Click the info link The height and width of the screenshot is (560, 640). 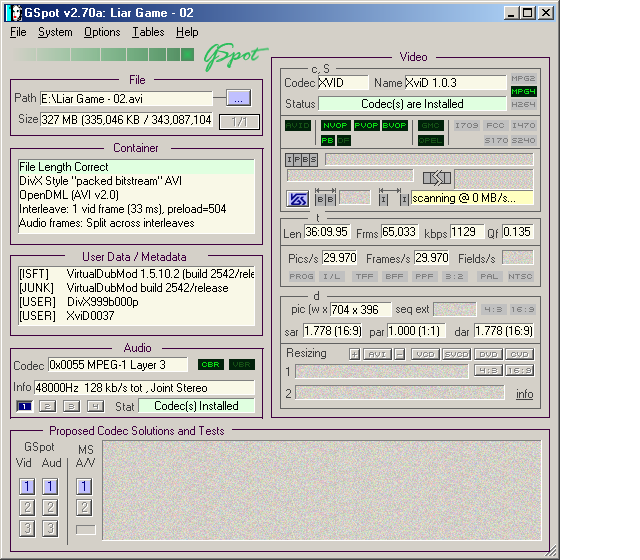coord(524,394)
